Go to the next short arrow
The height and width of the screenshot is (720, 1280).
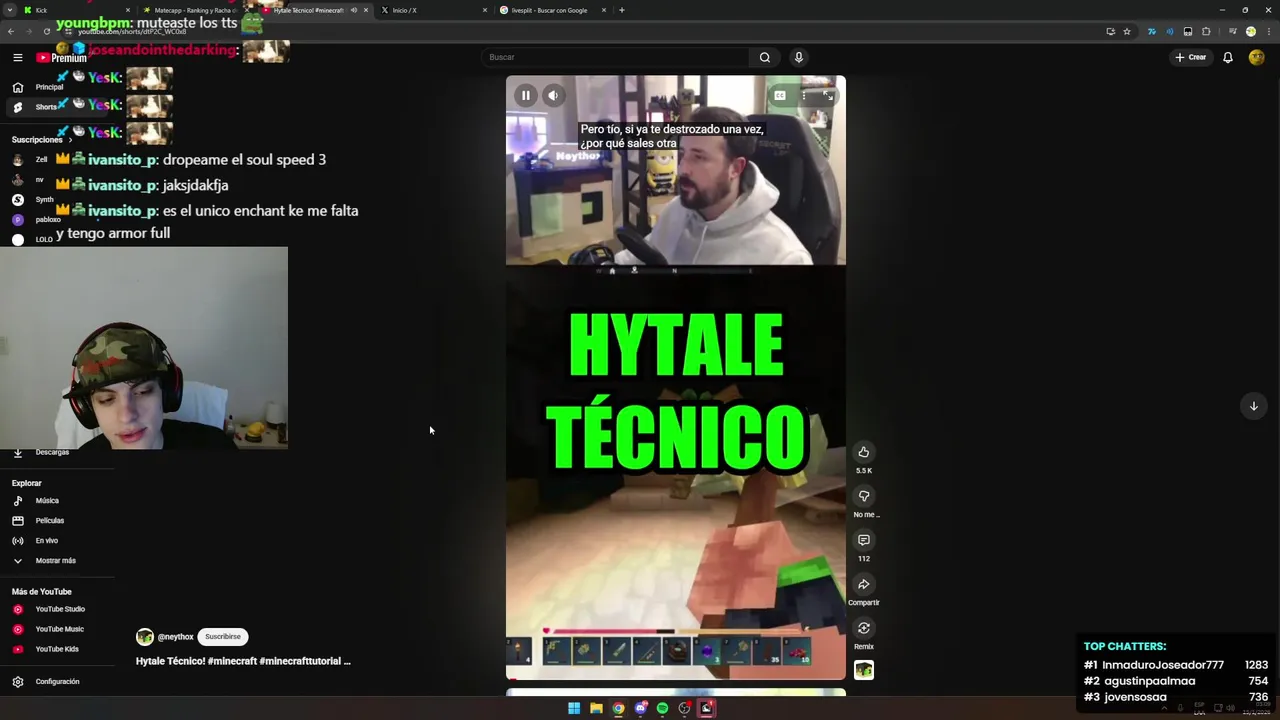tap(1253, 406)
